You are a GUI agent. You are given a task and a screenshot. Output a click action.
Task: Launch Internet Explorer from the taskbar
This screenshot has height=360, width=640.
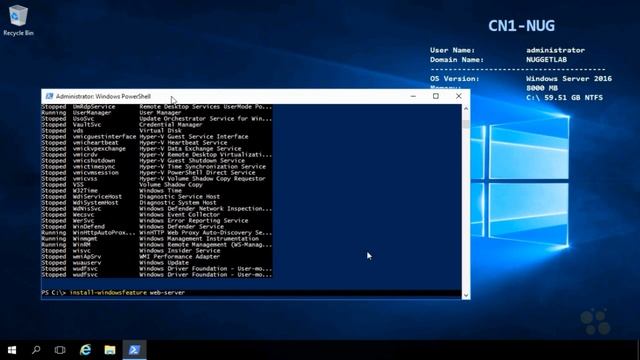pyautogui.click(x=85, y=350)
